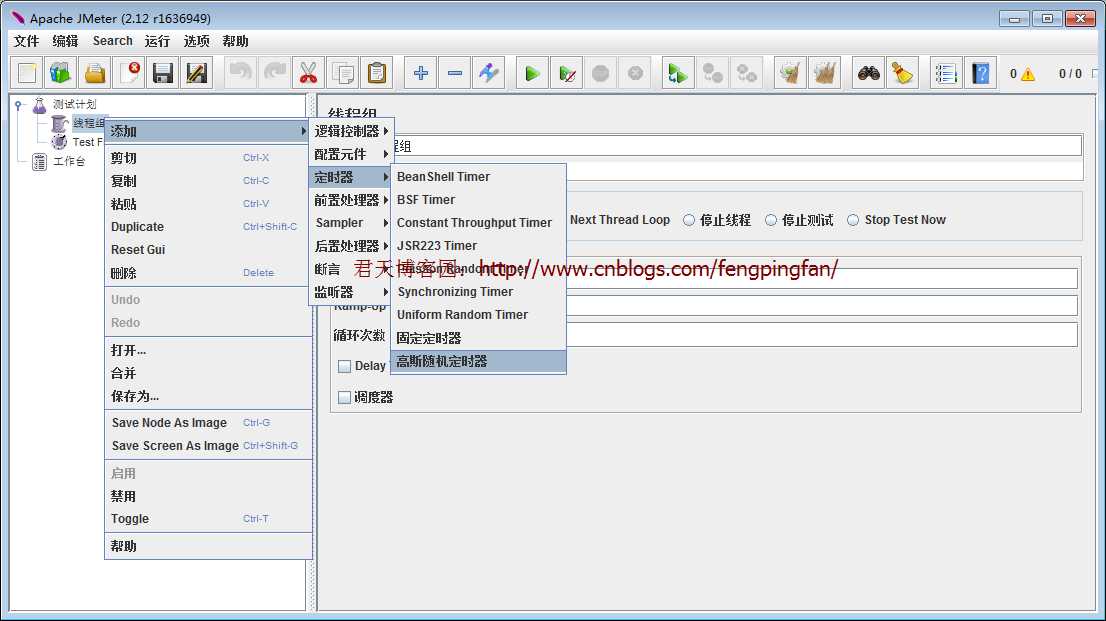Choose BeanShell Timer from the submenu

click(x=478, y=177)
